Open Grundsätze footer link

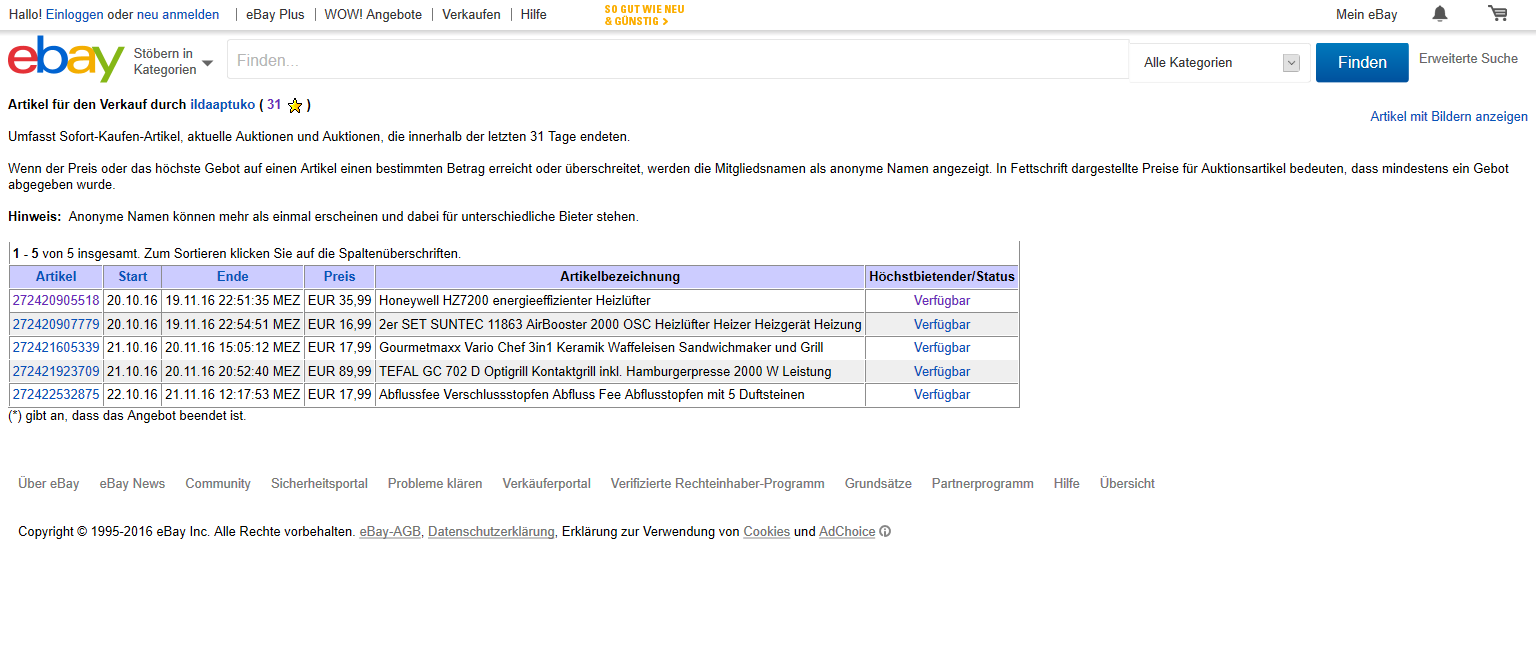[878, 483]
